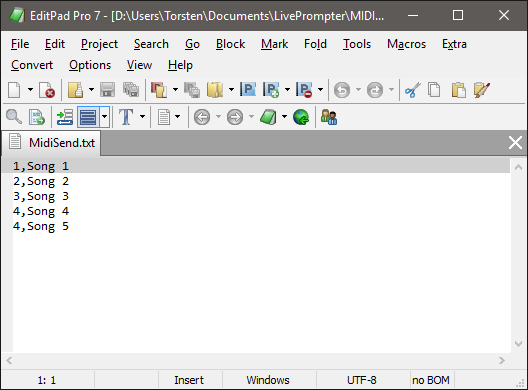Open the Tools menu
The width and height of the screenshot is (528, 390).
tap(357, 44)
